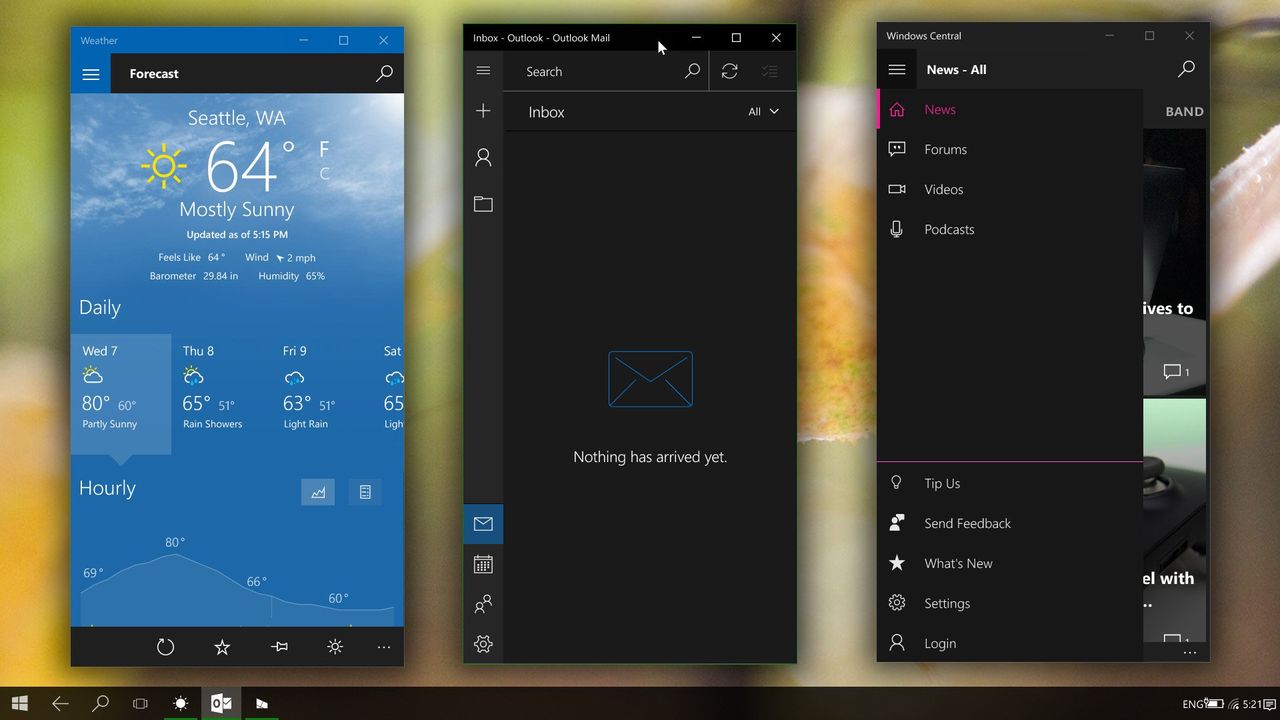Maximize the Outlook Mail window

coord(736,38)
